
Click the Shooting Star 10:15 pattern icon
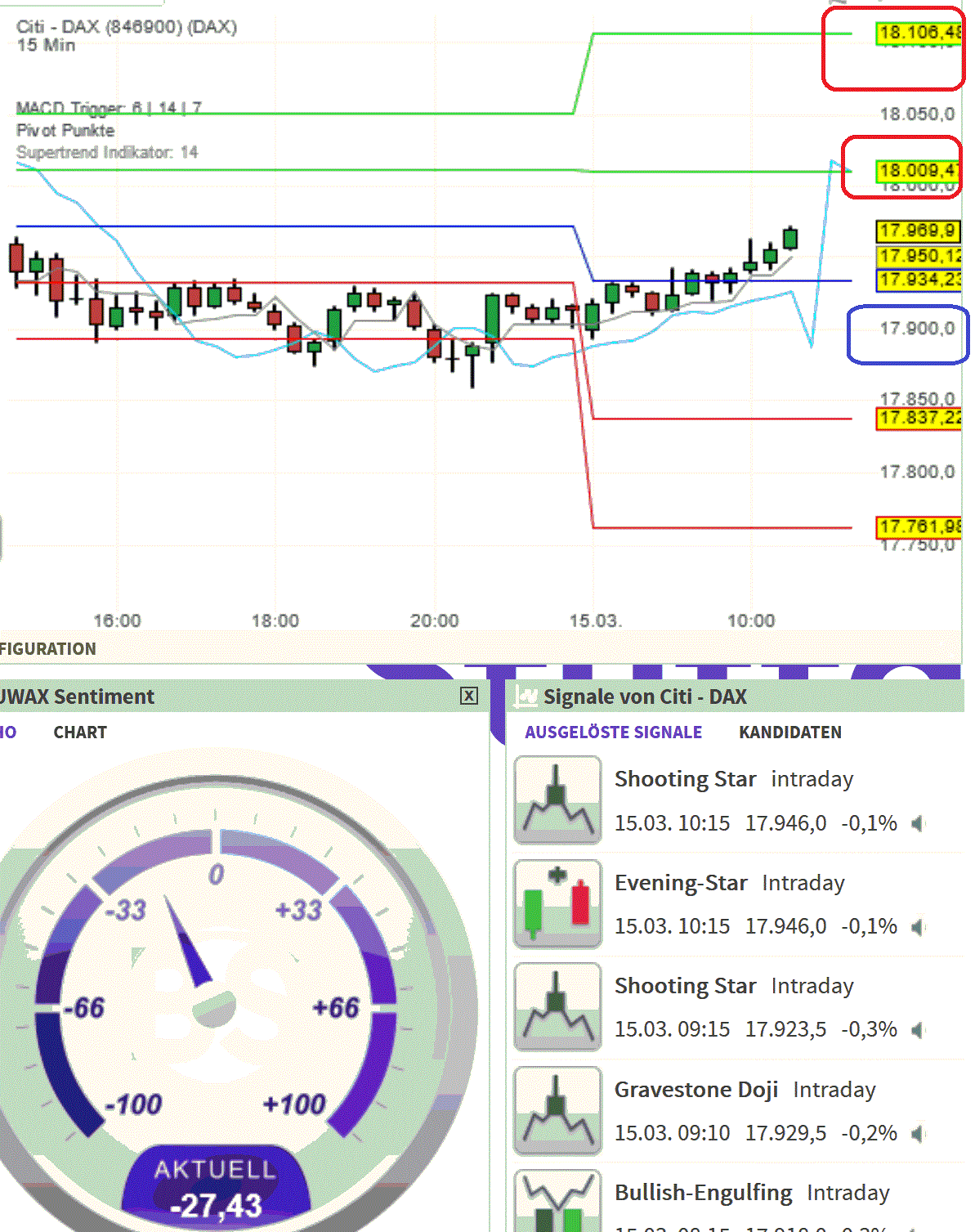click(557, 799)
